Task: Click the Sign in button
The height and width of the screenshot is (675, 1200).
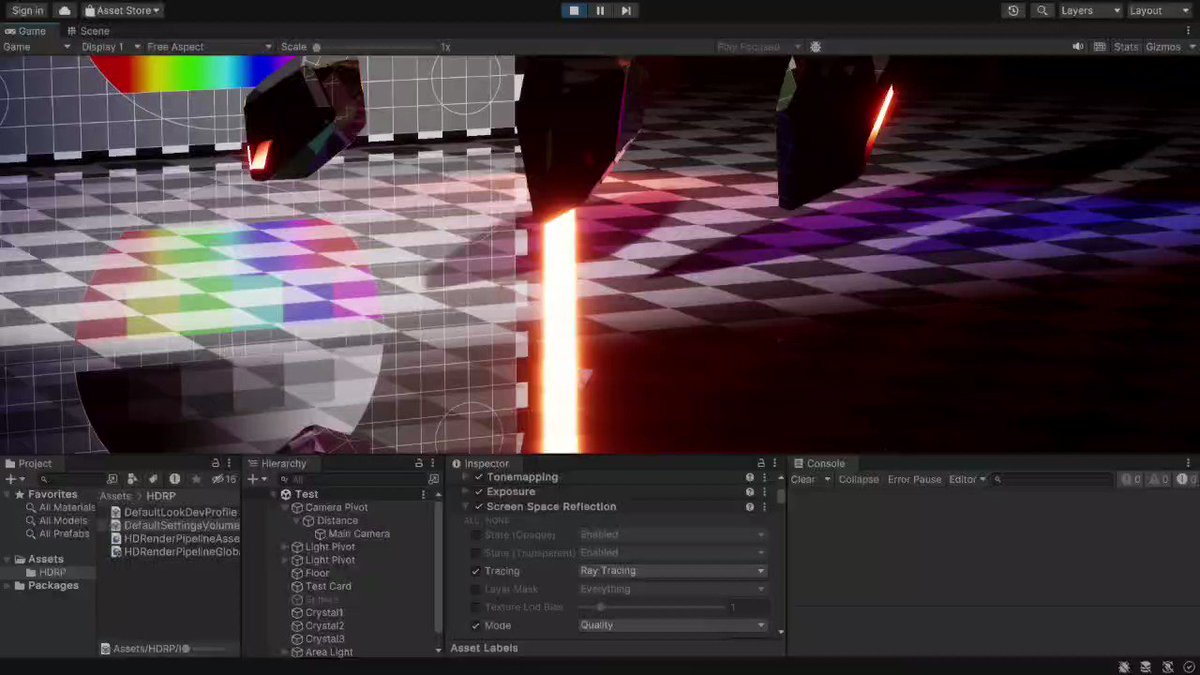Action: tap(26, 10)
